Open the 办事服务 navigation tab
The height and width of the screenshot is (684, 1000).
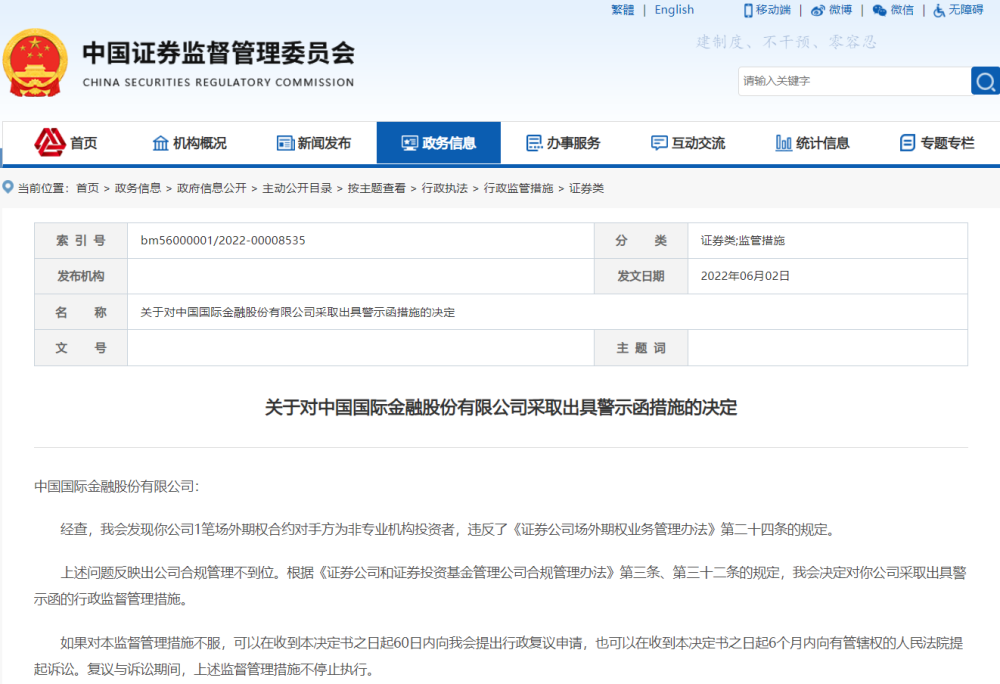click(x=563, y=143)
